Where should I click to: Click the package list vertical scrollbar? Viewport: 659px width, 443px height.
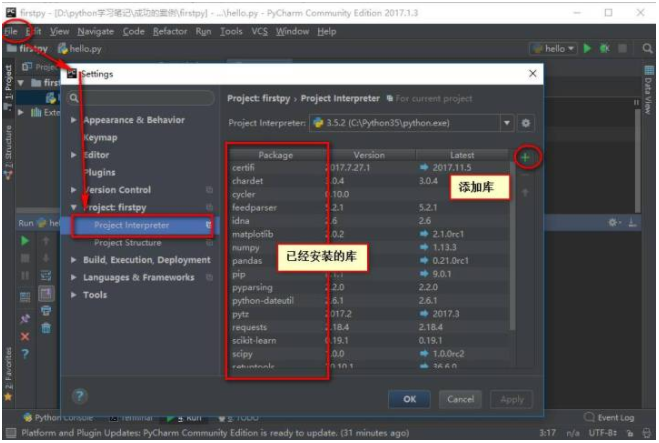coord(512,246)
